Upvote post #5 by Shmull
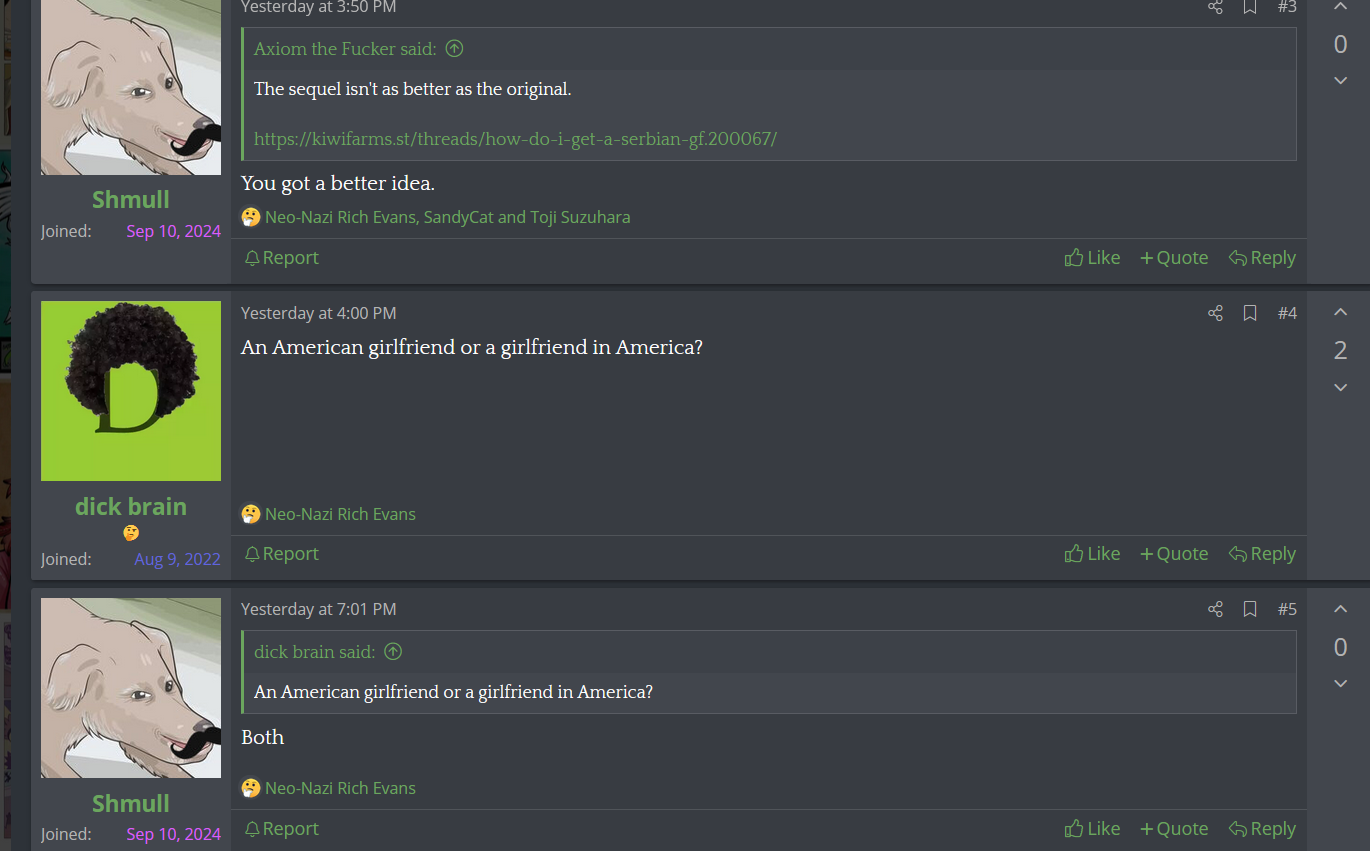1370x851 pixels. pos(1341,609)
